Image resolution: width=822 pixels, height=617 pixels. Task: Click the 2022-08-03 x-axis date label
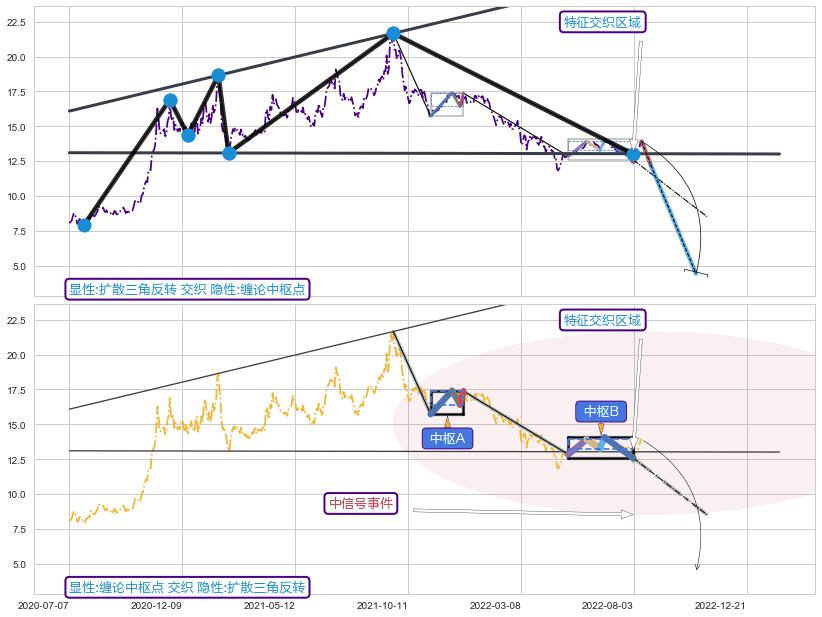pyautogui.click(x=609, y=605)
